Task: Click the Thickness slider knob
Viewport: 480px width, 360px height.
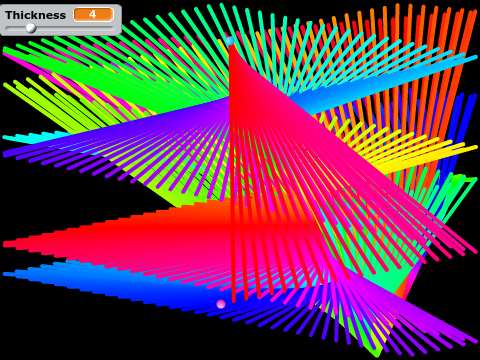Action: point(31,28)
